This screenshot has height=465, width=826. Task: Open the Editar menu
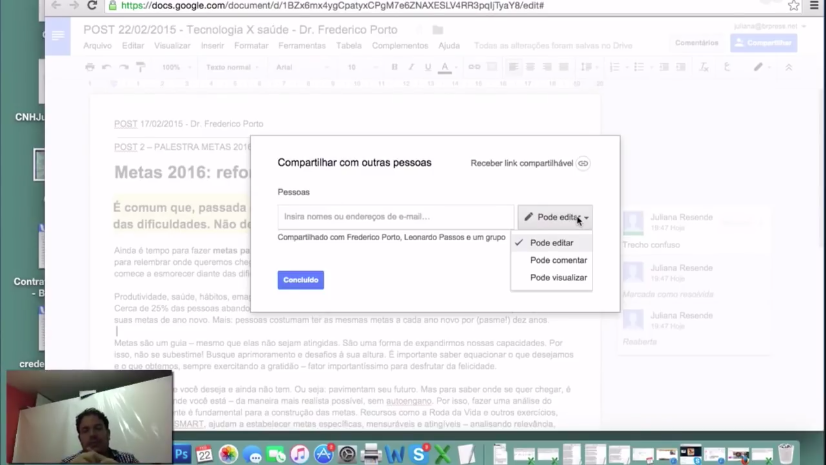133,46
